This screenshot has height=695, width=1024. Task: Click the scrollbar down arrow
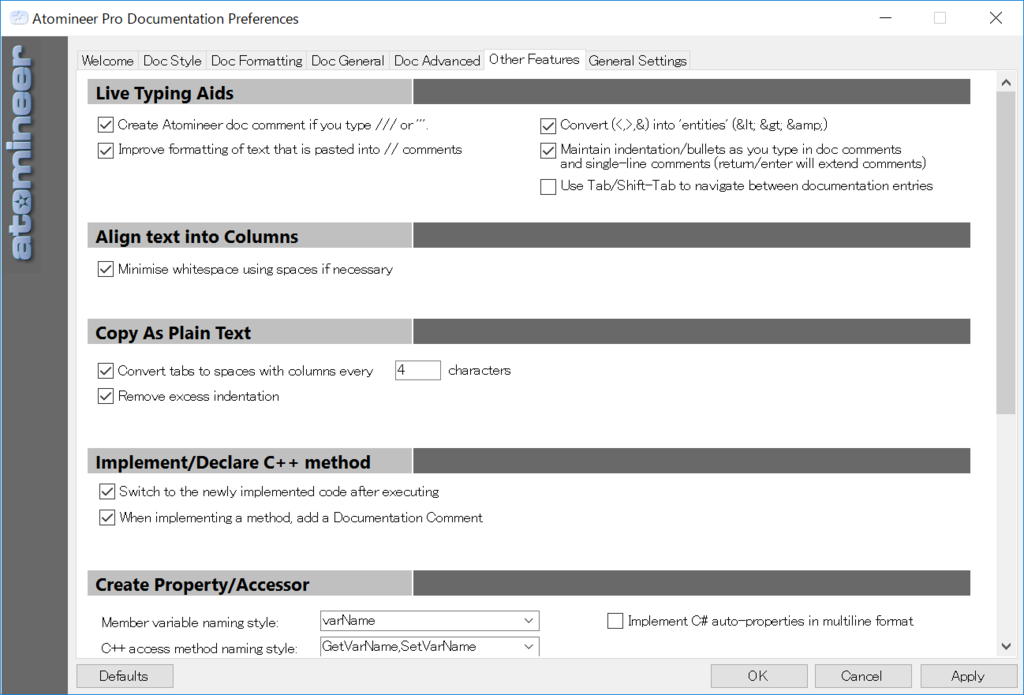click(x=1006, y=647)
